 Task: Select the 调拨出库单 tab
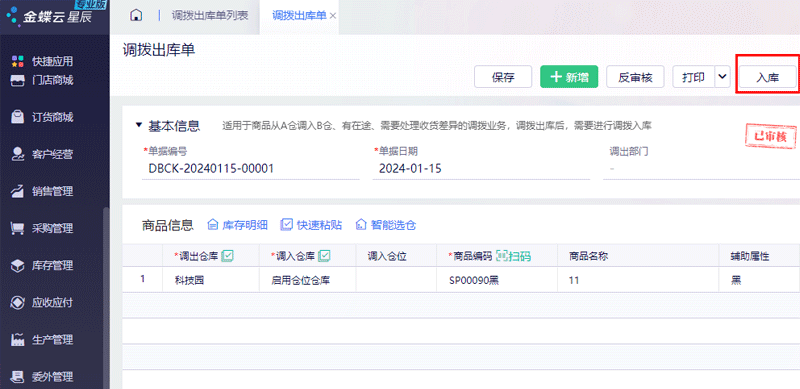coord(299,15)
